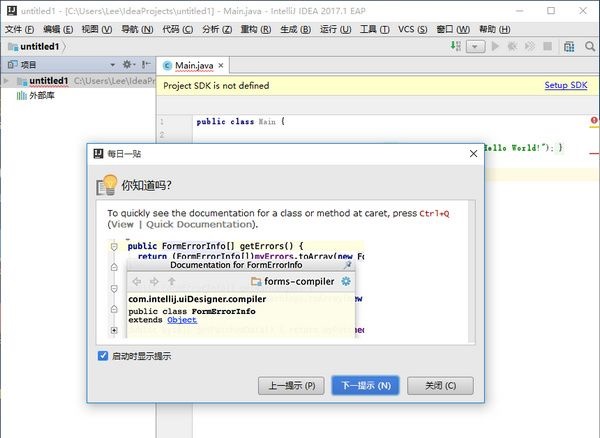Click the green Run arrow icon
Screen dimensions: 600x438
(495, 46)
